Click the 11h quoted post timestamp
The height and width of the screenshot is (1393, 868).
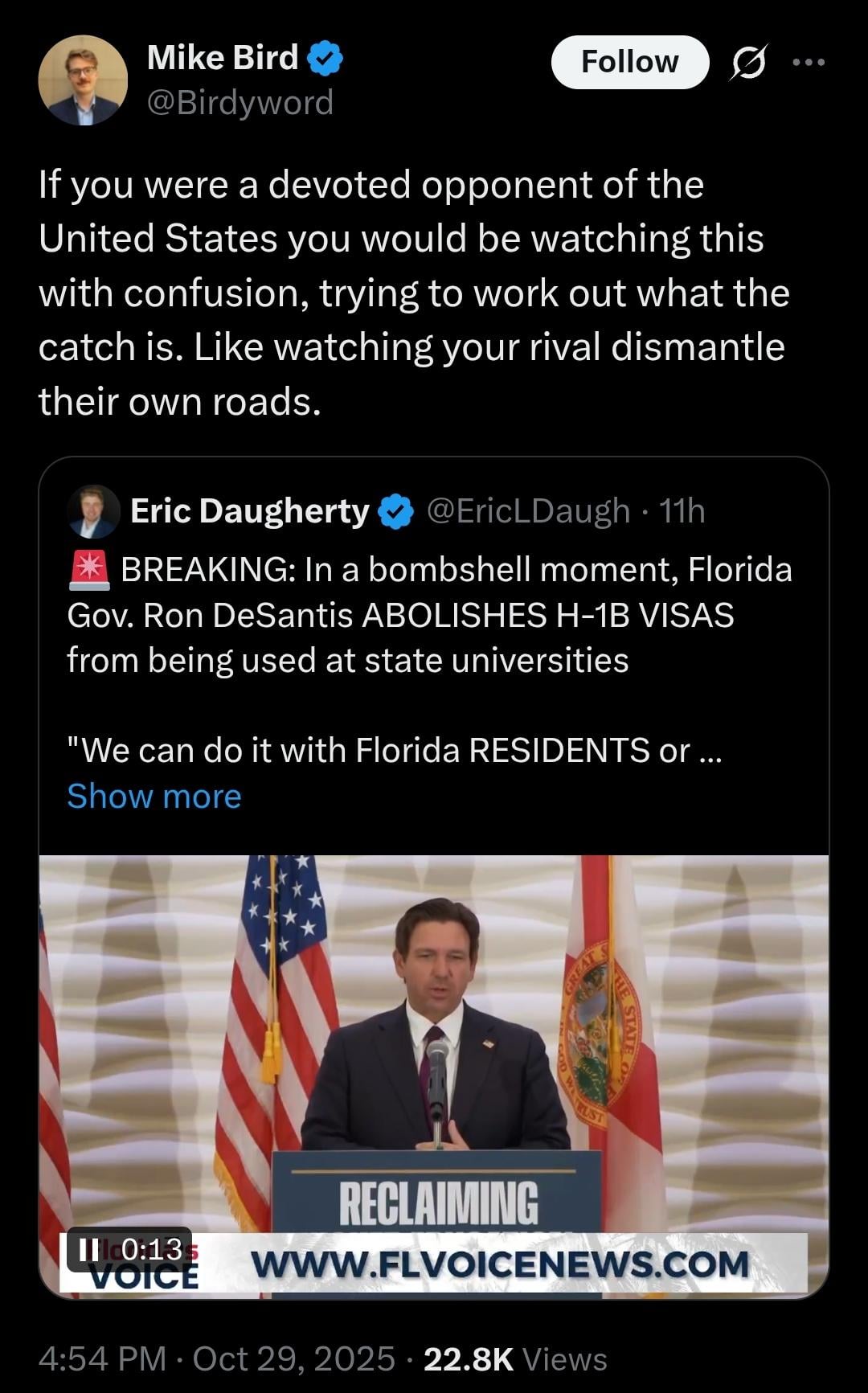pyautogui.click(x=682, y=511)
